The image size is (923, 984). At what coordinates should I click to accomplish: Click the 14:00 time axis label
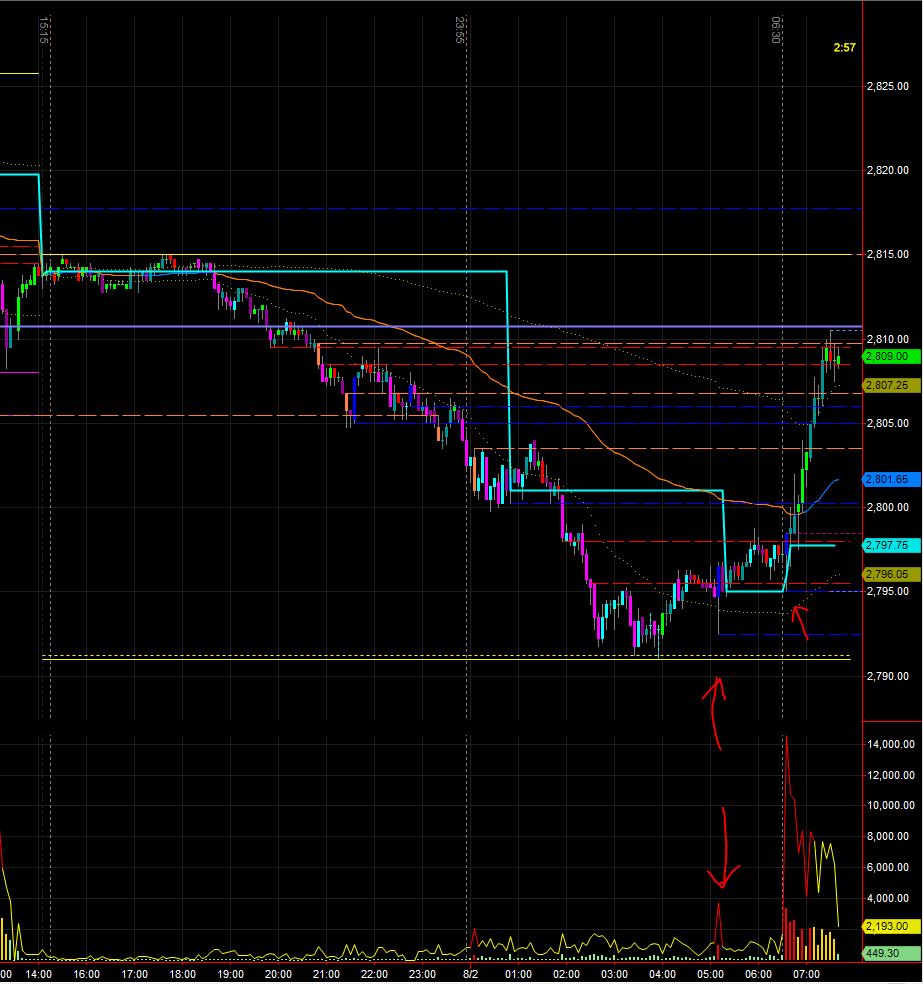click(x=39, y=975)
